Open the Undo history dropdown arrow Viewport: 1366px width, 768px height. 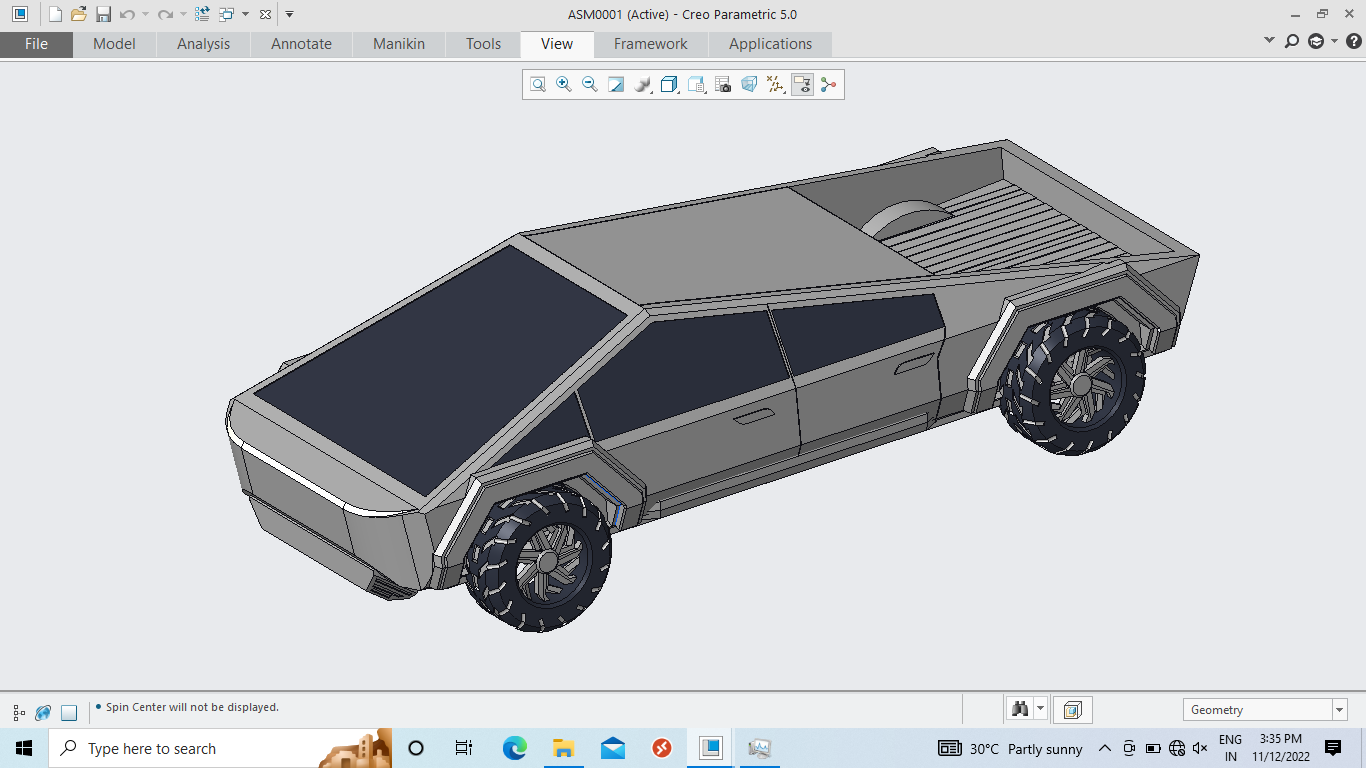coord(145,14)
